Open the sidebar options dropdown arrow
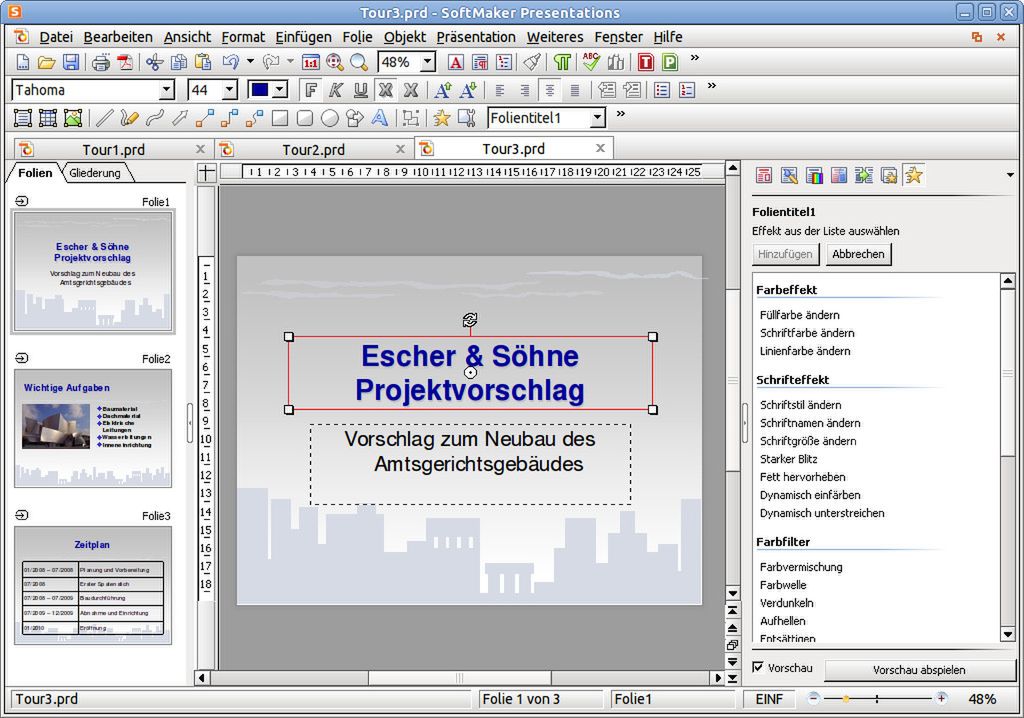The image size is (1024, 718). click(x=1010, y=175)
